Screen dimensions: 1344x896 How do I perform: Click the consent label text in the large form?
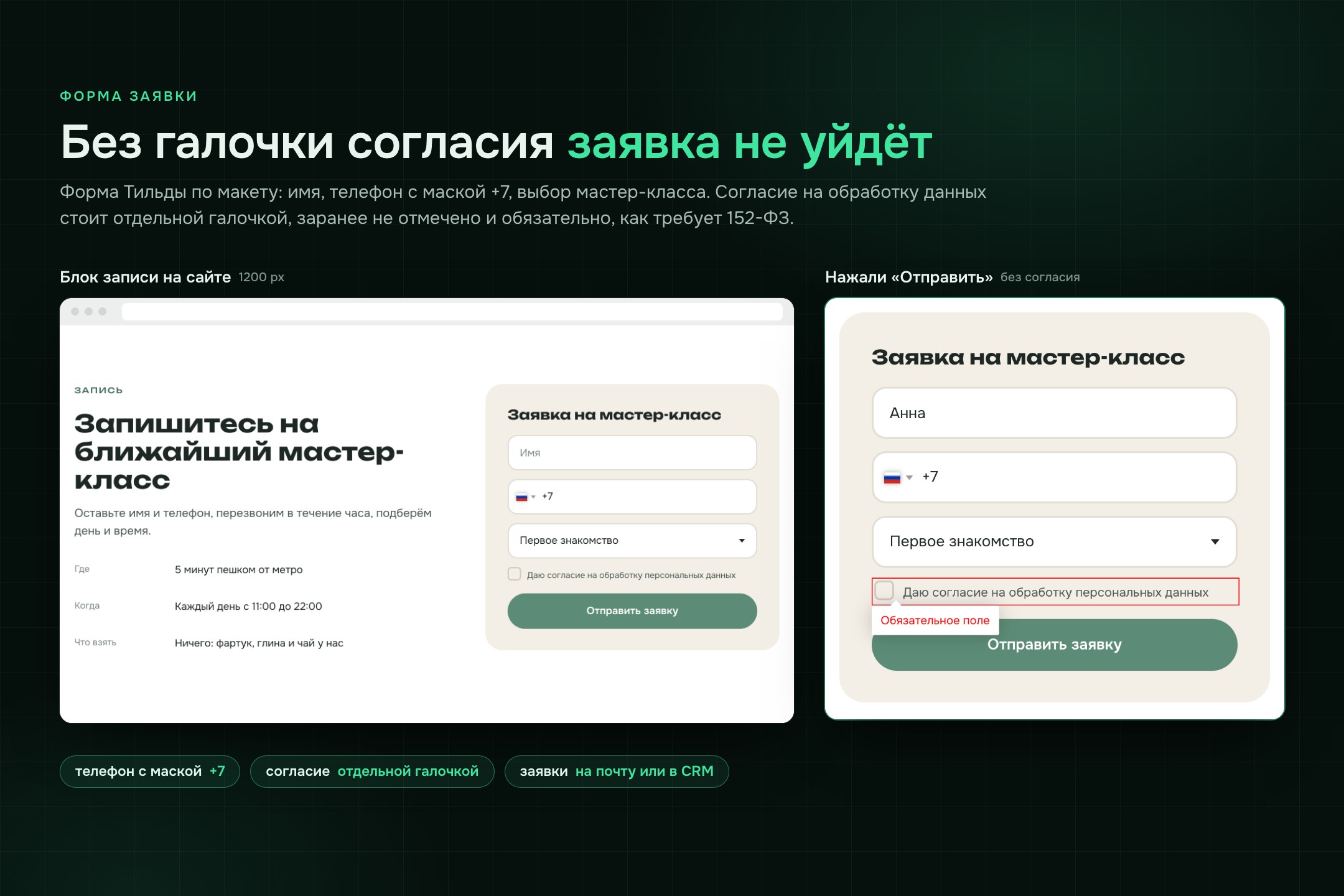(x=1056, y=592)
